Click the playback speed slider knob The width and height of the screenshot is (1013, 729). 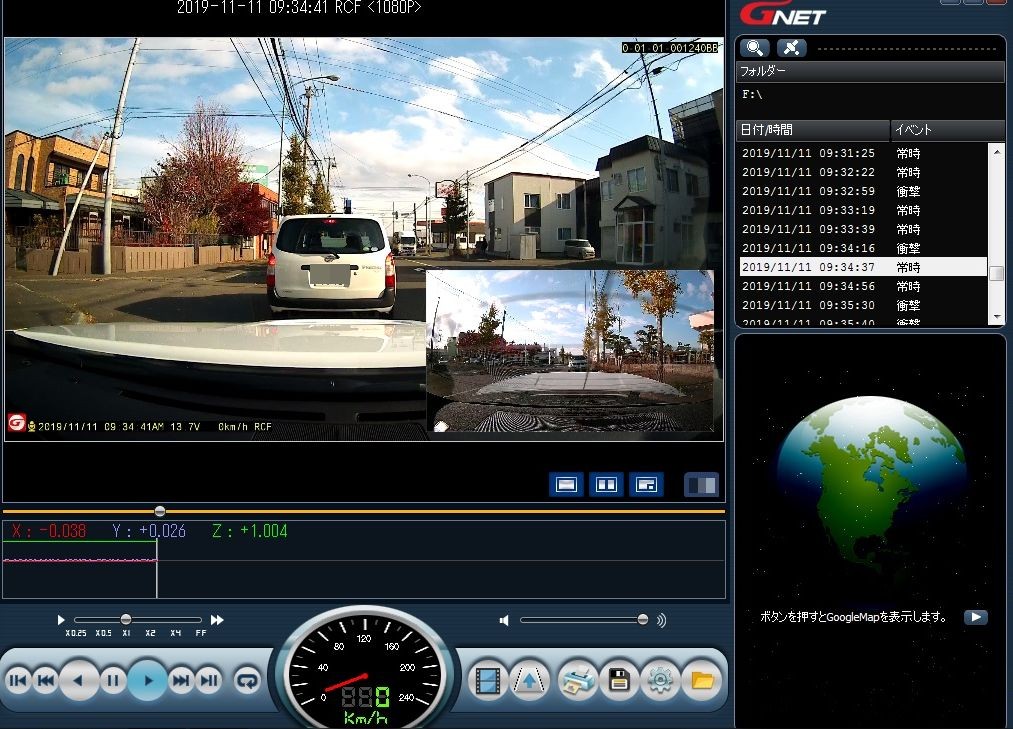pos(126,620)
